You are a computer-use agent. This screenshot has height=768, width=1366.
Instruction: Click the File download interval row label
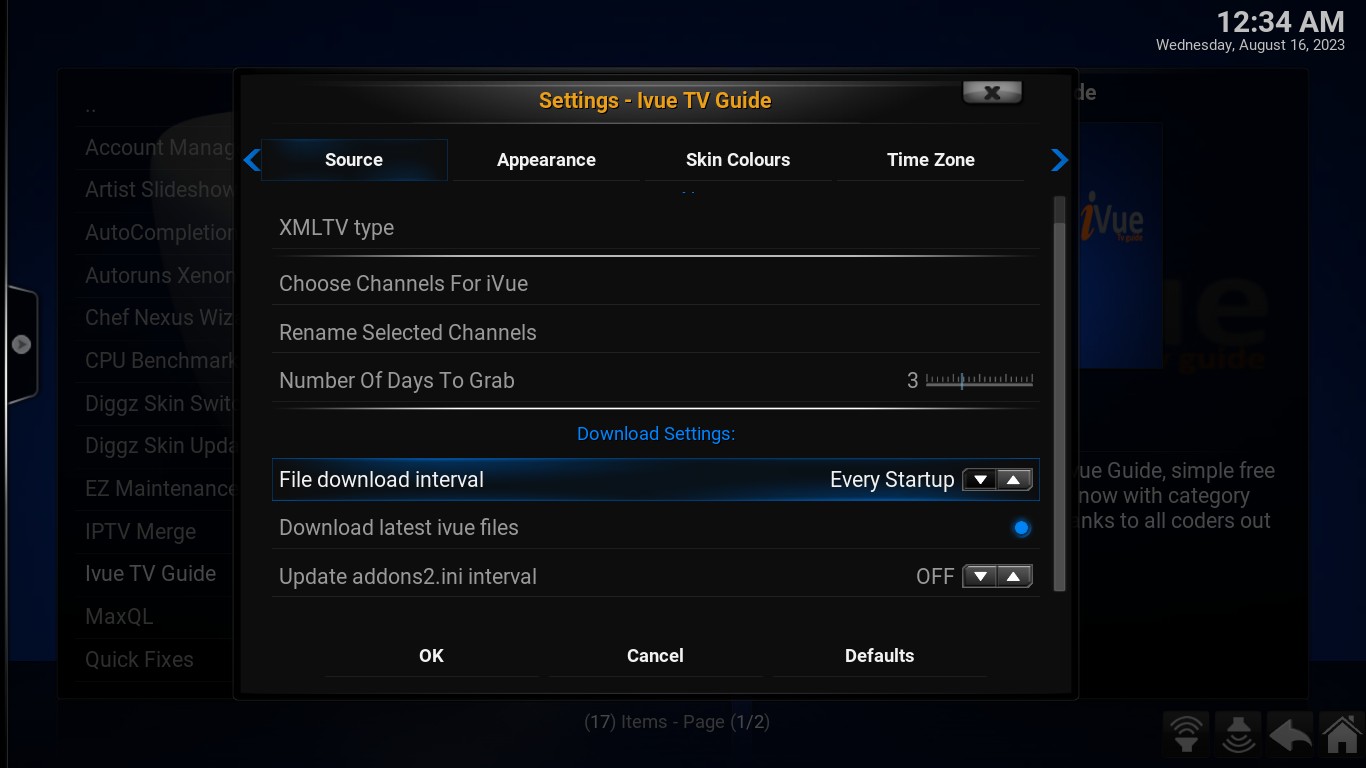click(x=381, y=480)
